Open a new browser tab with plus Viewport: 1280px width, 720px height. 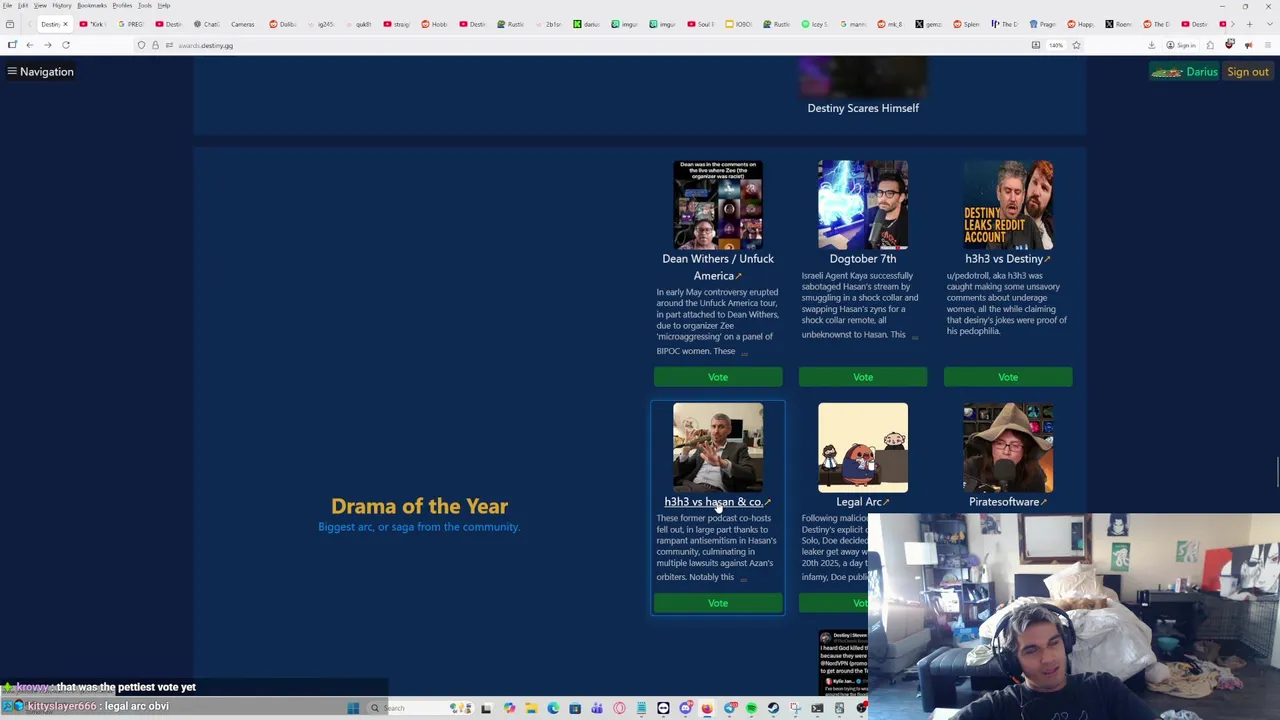tap(1249, 24)
